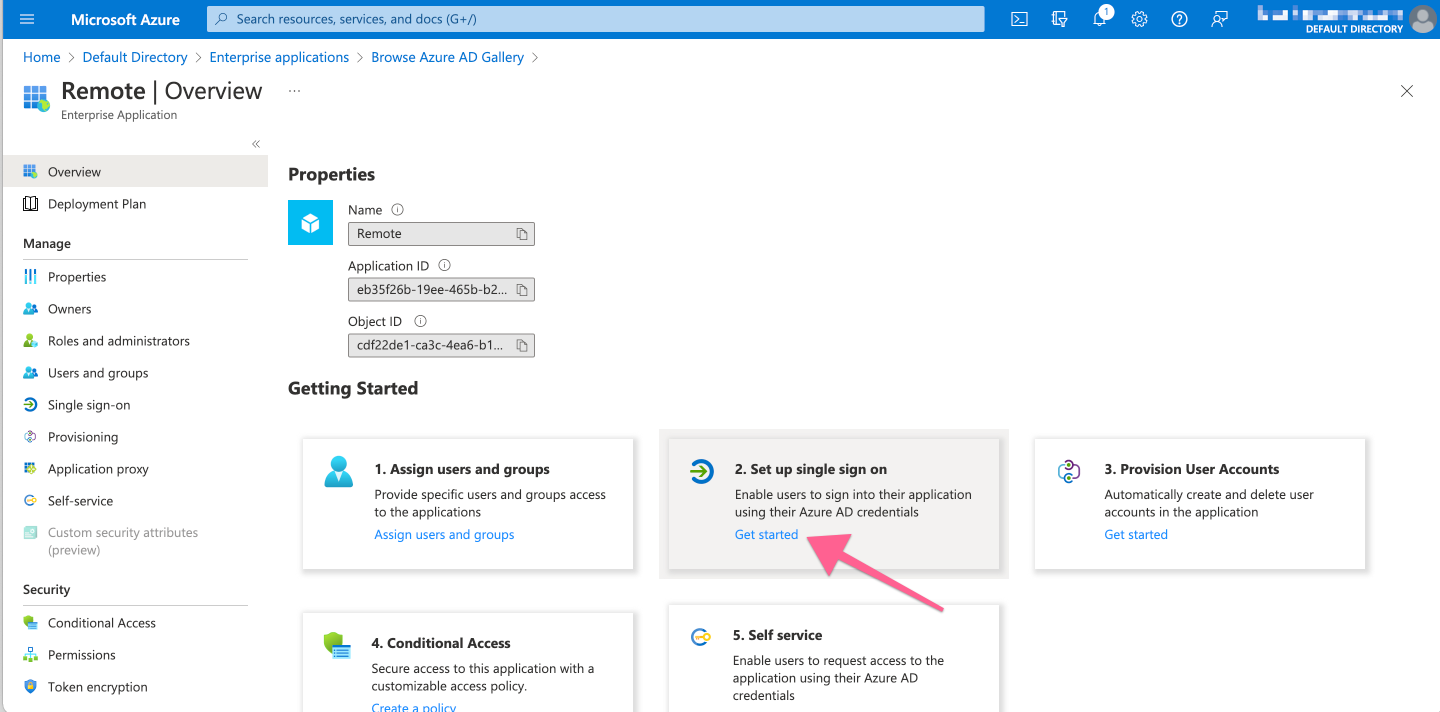Copy the Application ID value
Image resolution: width=1440 pixels, height=712 pixels.
coord(522,289)
